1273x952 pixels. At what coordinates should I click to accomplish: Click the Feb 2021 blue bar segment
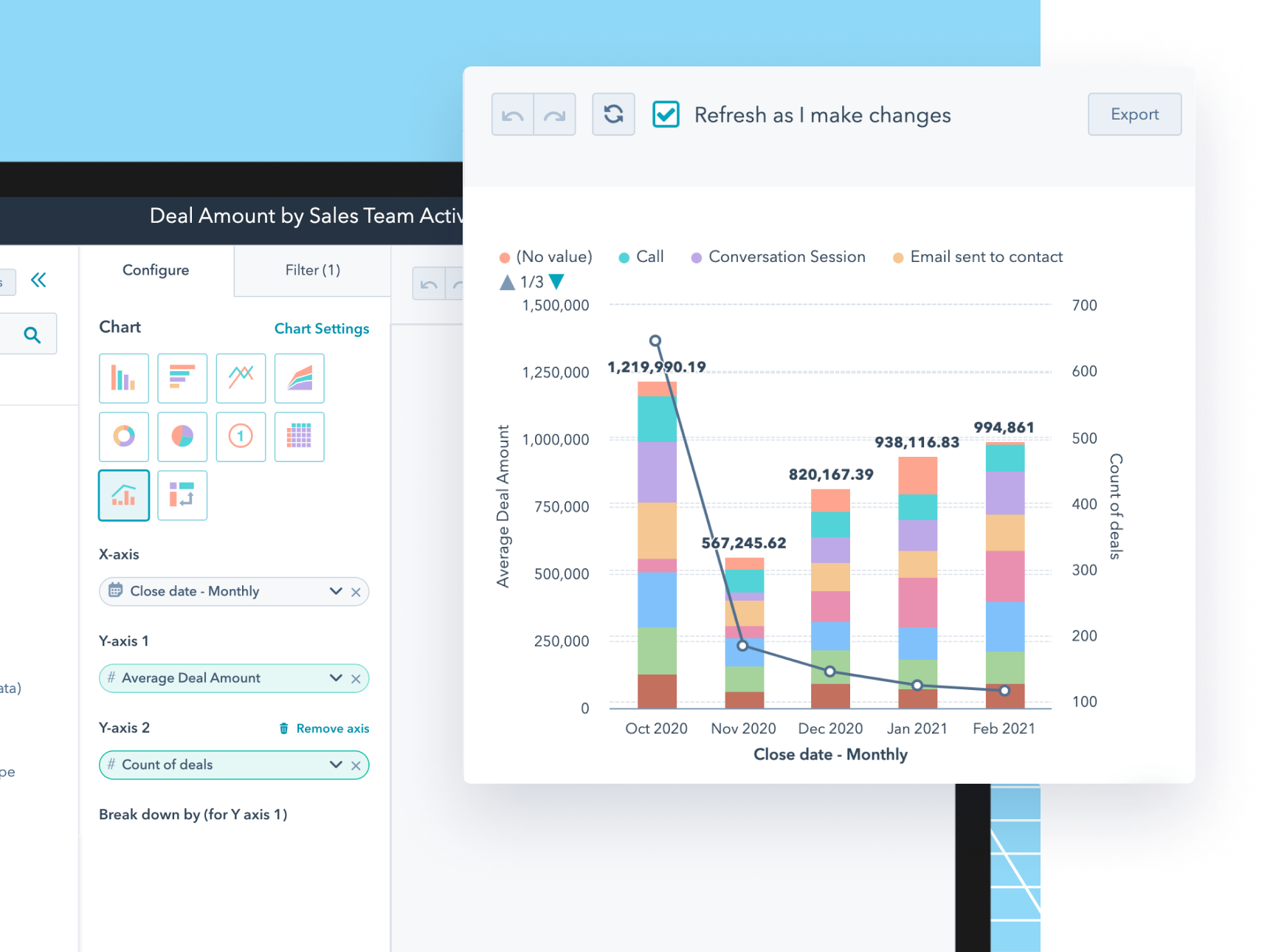point(1004,627)
